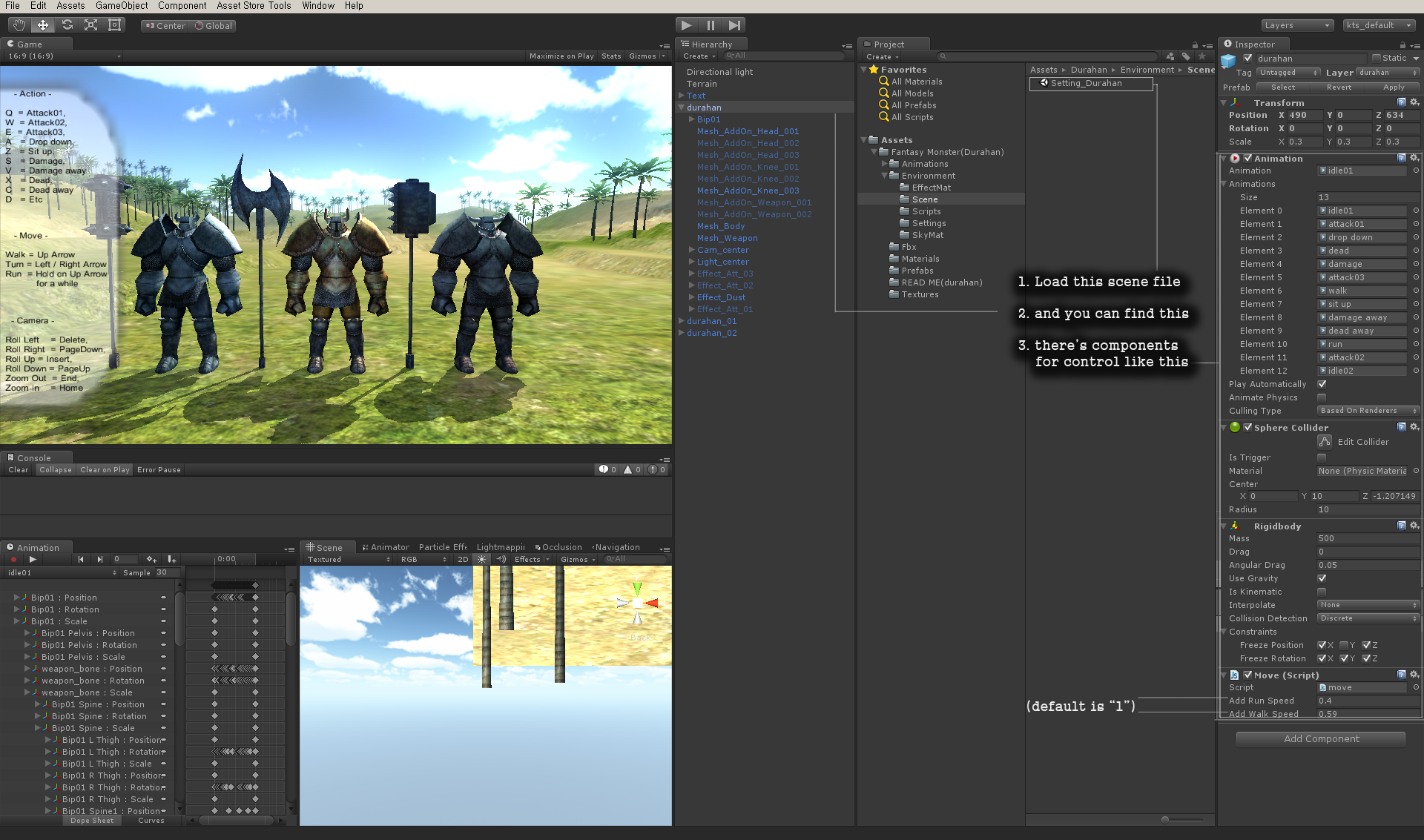Image resolution: width=1424 pixels, height=840 pixels.
Task: Select the Move (translate) tool
Action: (43, 25)
